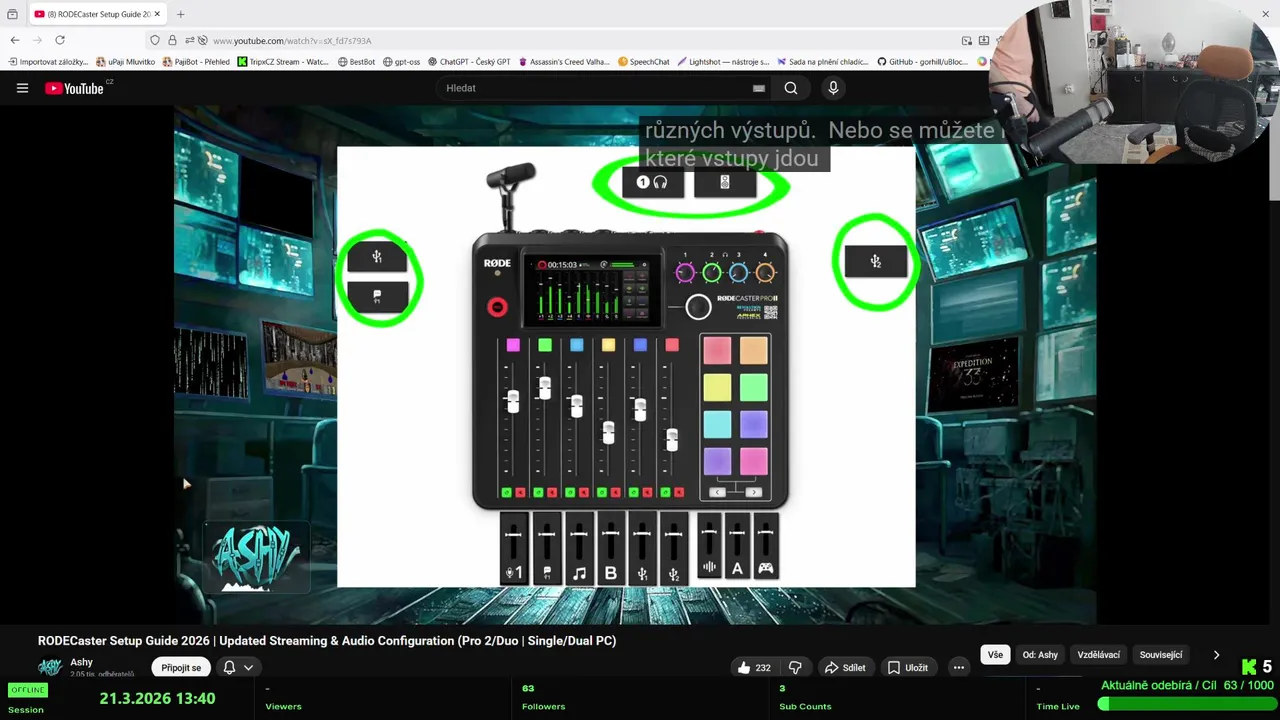Image resolution: width=1280 pixels, height=720 pixels.
Task: Click the blocked autoplay icon in address bar
Action: coord(203,40)
